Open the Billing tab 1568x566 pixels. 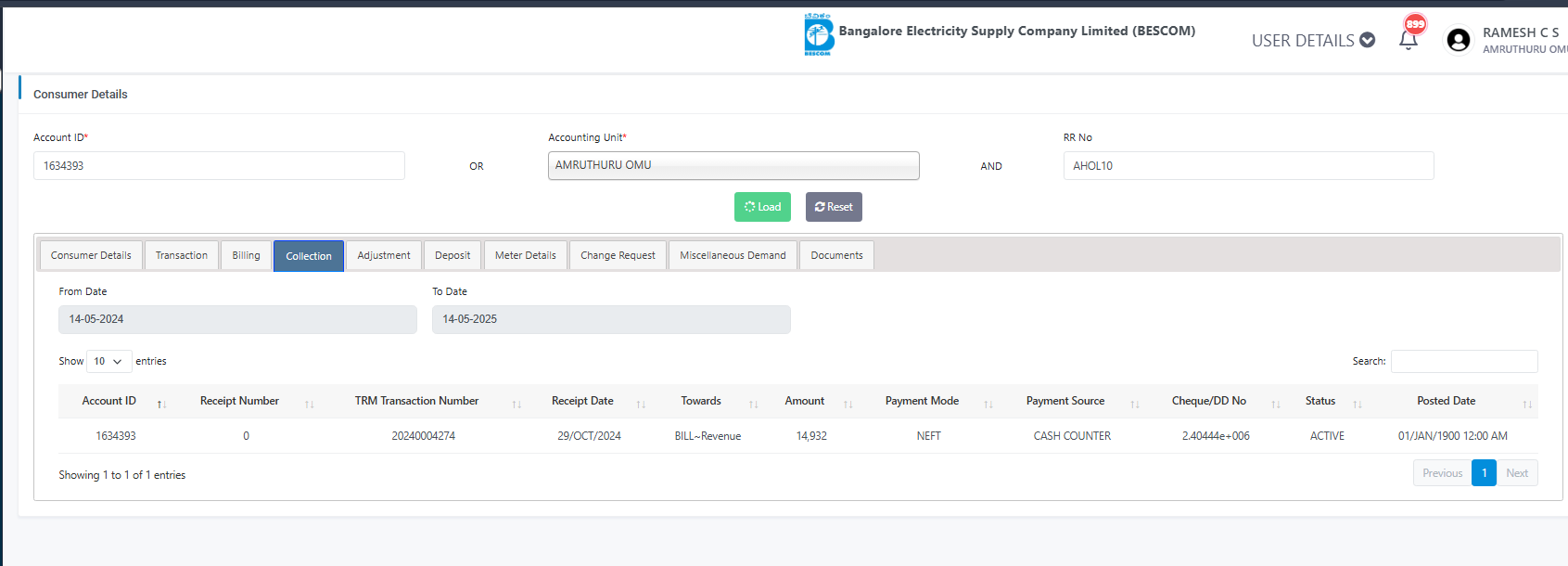point(246,255)
